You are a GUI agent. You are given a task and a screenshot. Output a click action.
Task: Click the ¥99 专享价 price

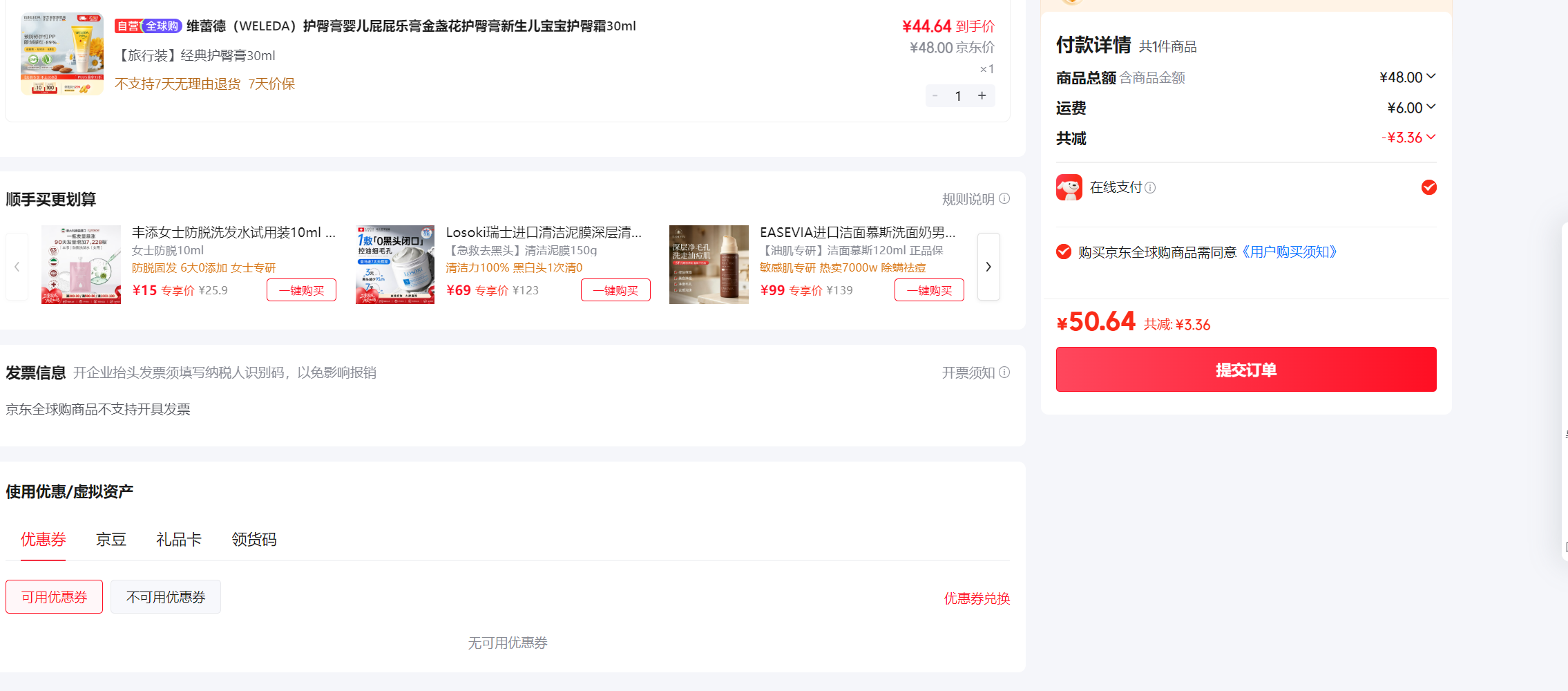791,290
